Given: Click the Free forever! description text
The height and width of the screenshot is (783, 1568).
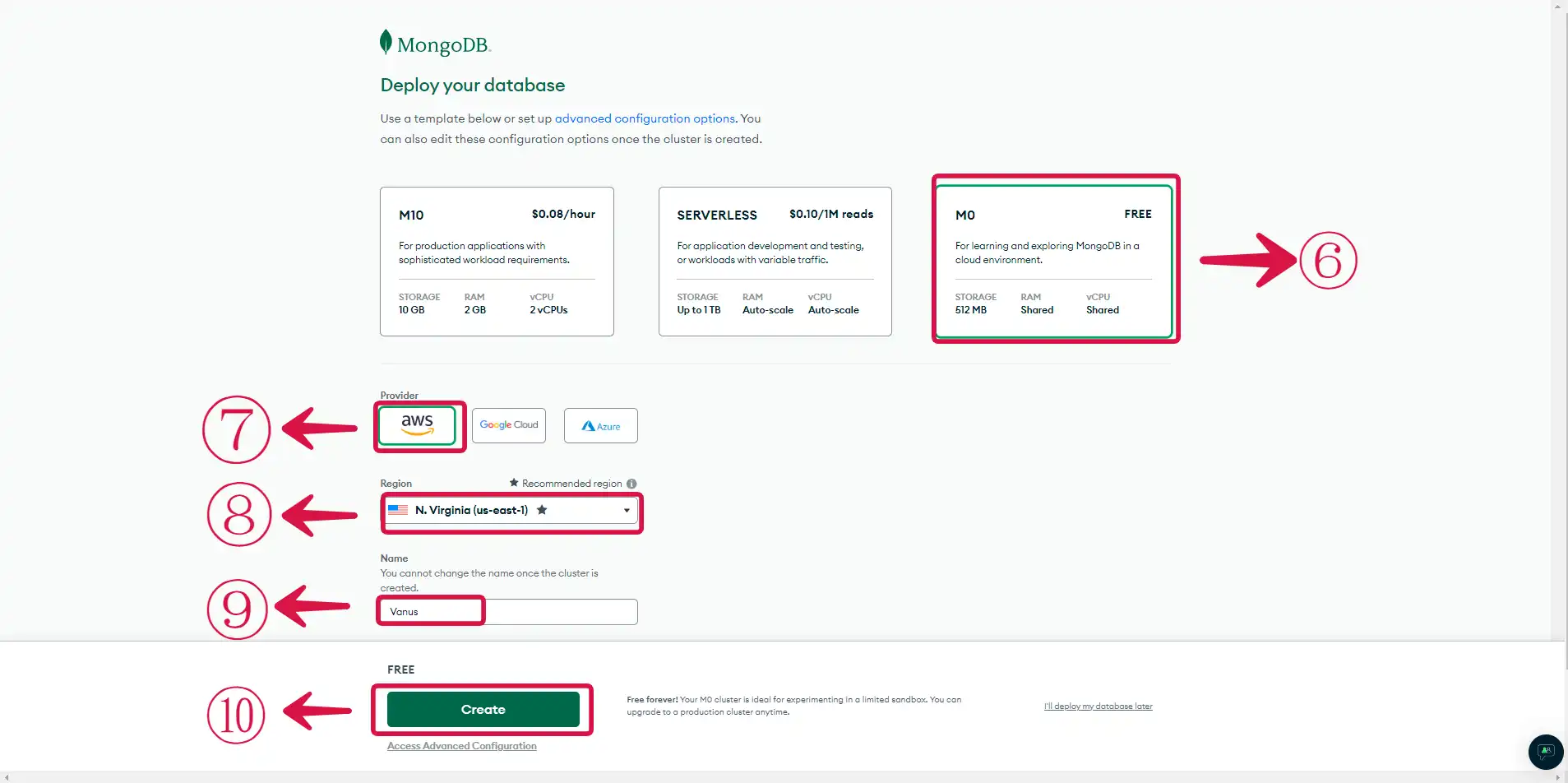Looking at the screenshot, I should [x=793, y=706].
